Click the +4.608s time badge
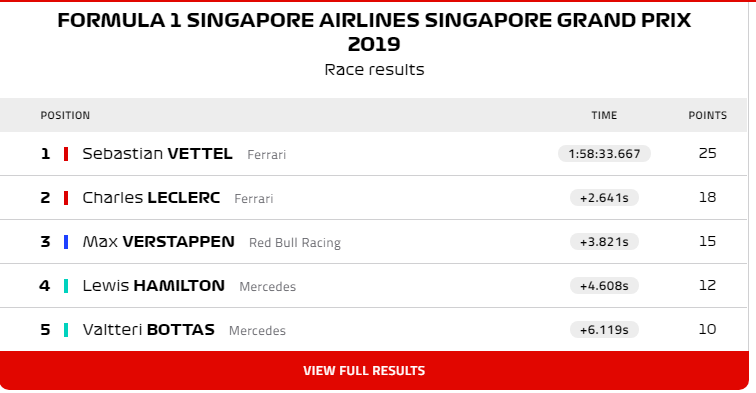 [604, 286]
